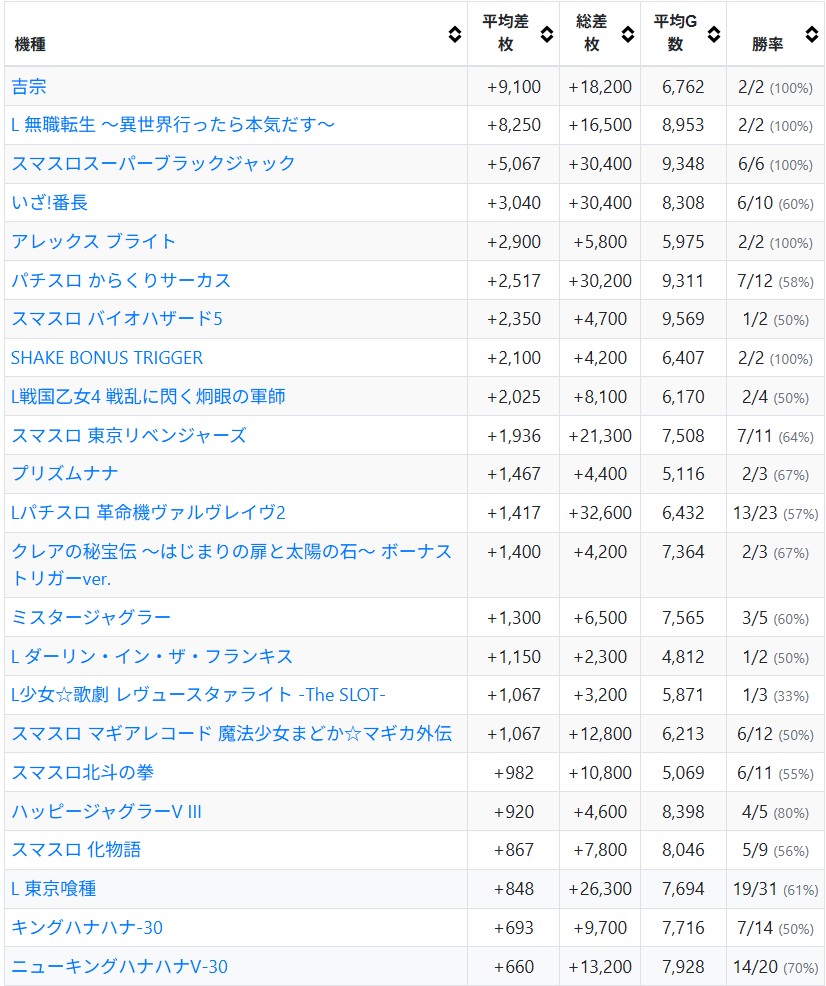Select the 19/31 (61%) win rate cell
Viewport: 826px width, 986px height.
[775, 890]
